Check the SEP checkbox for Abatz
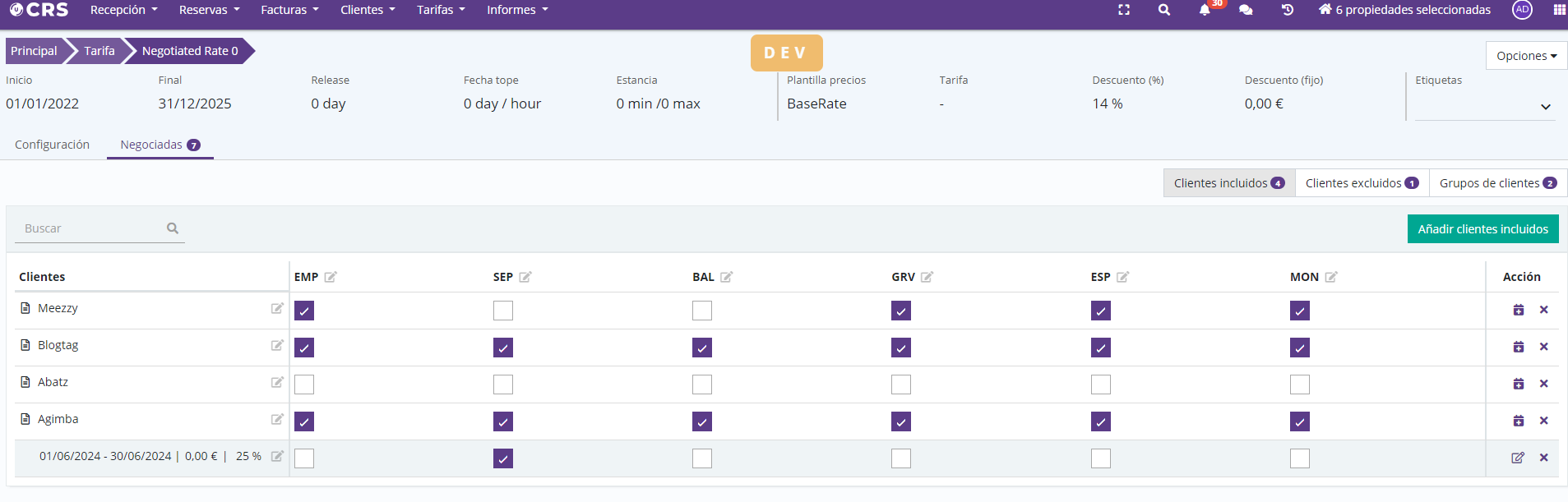This screenshot has width=1568, height=502. coord(503,385)
